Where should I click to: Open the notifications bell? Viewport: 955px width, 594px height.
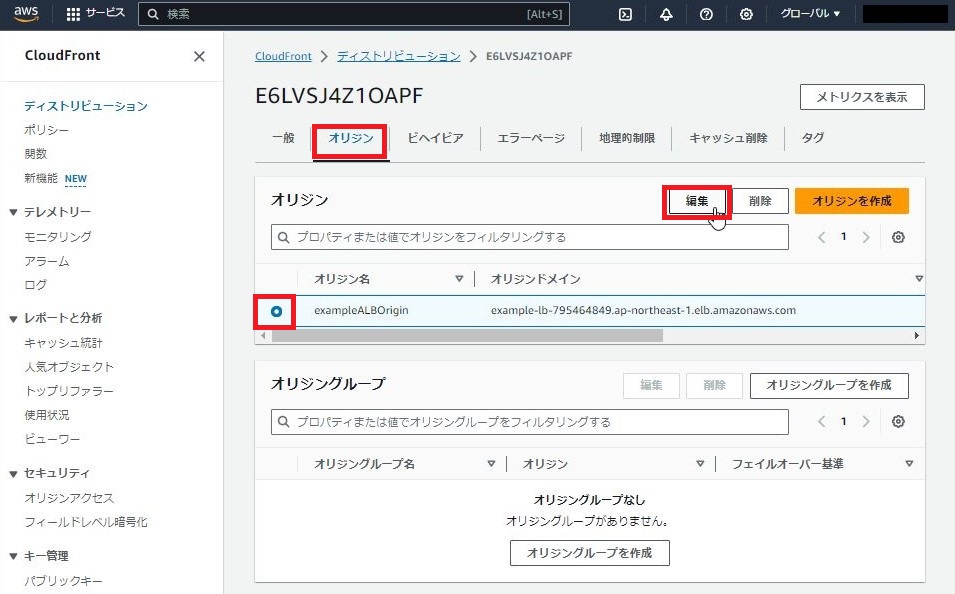pos(666,14)
